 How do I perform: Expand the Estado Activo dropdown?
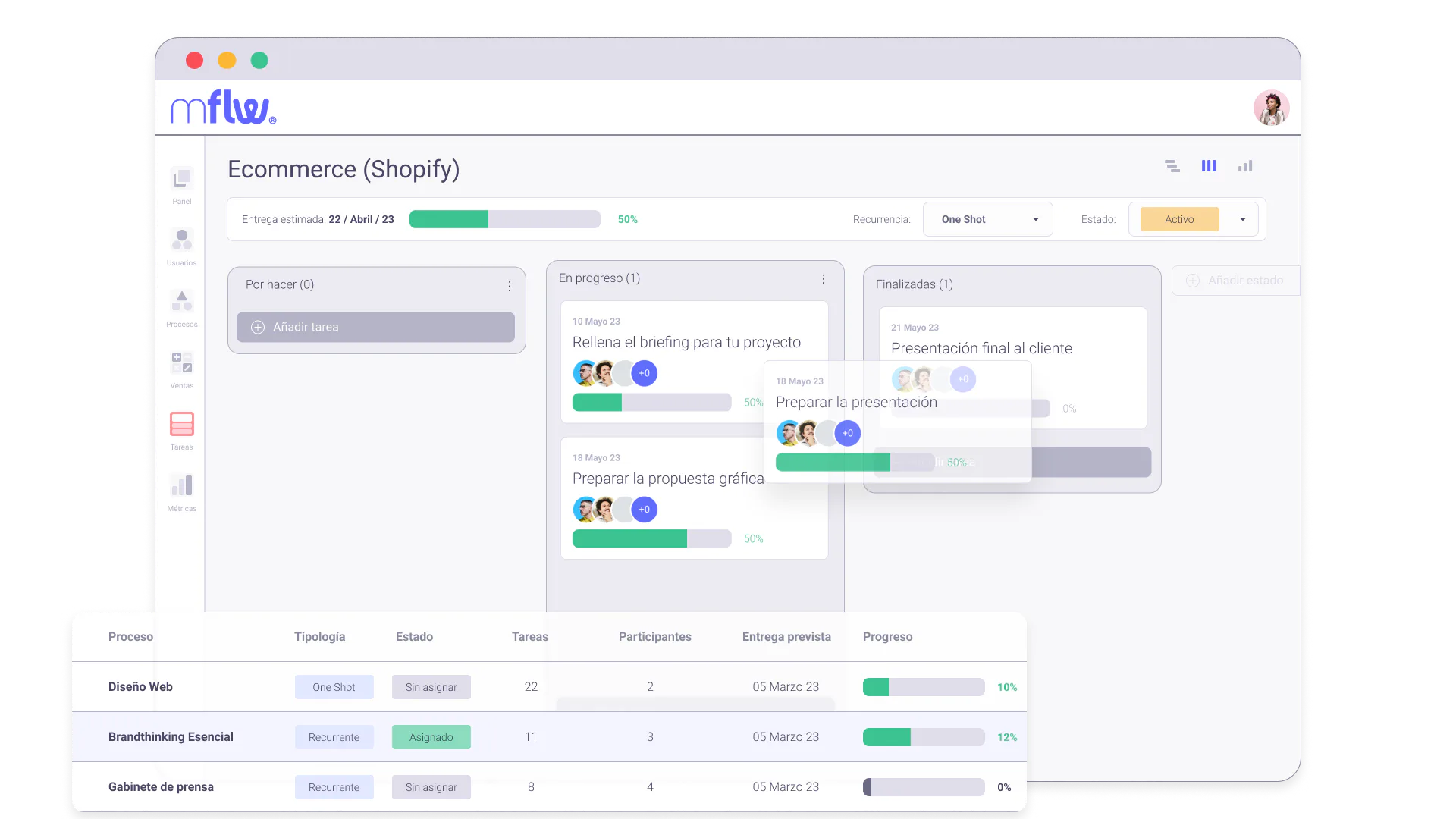click(x=1194, y=219)
